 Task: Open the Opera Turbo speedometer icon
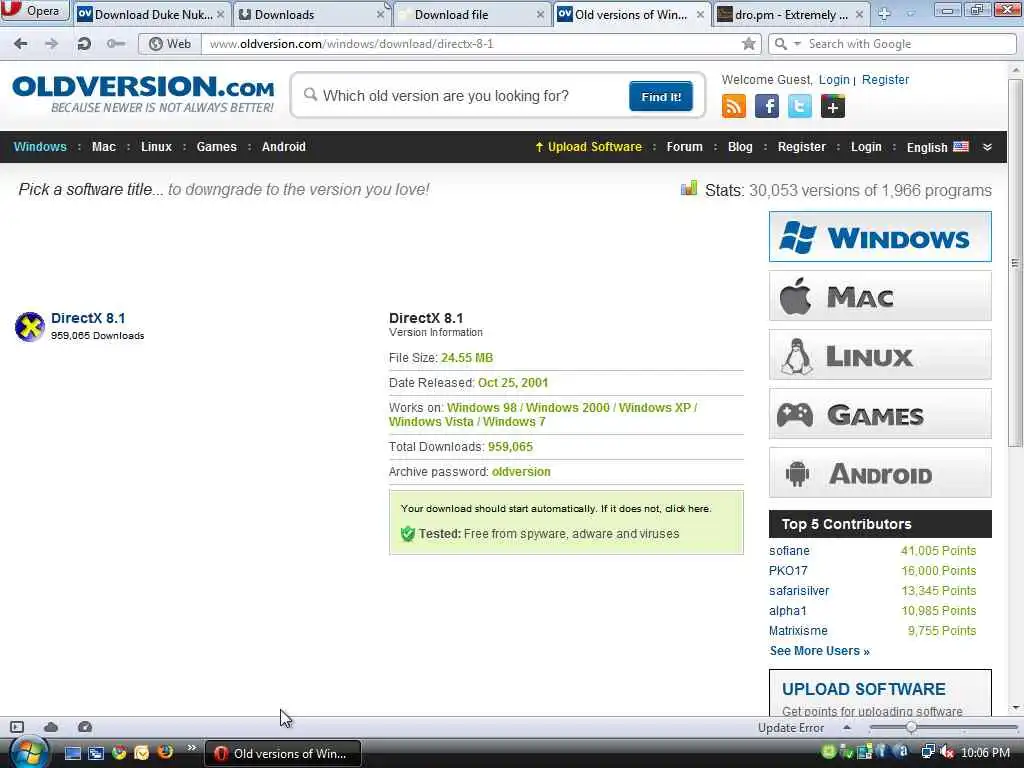pyautogui.click(x=85, y=727)
